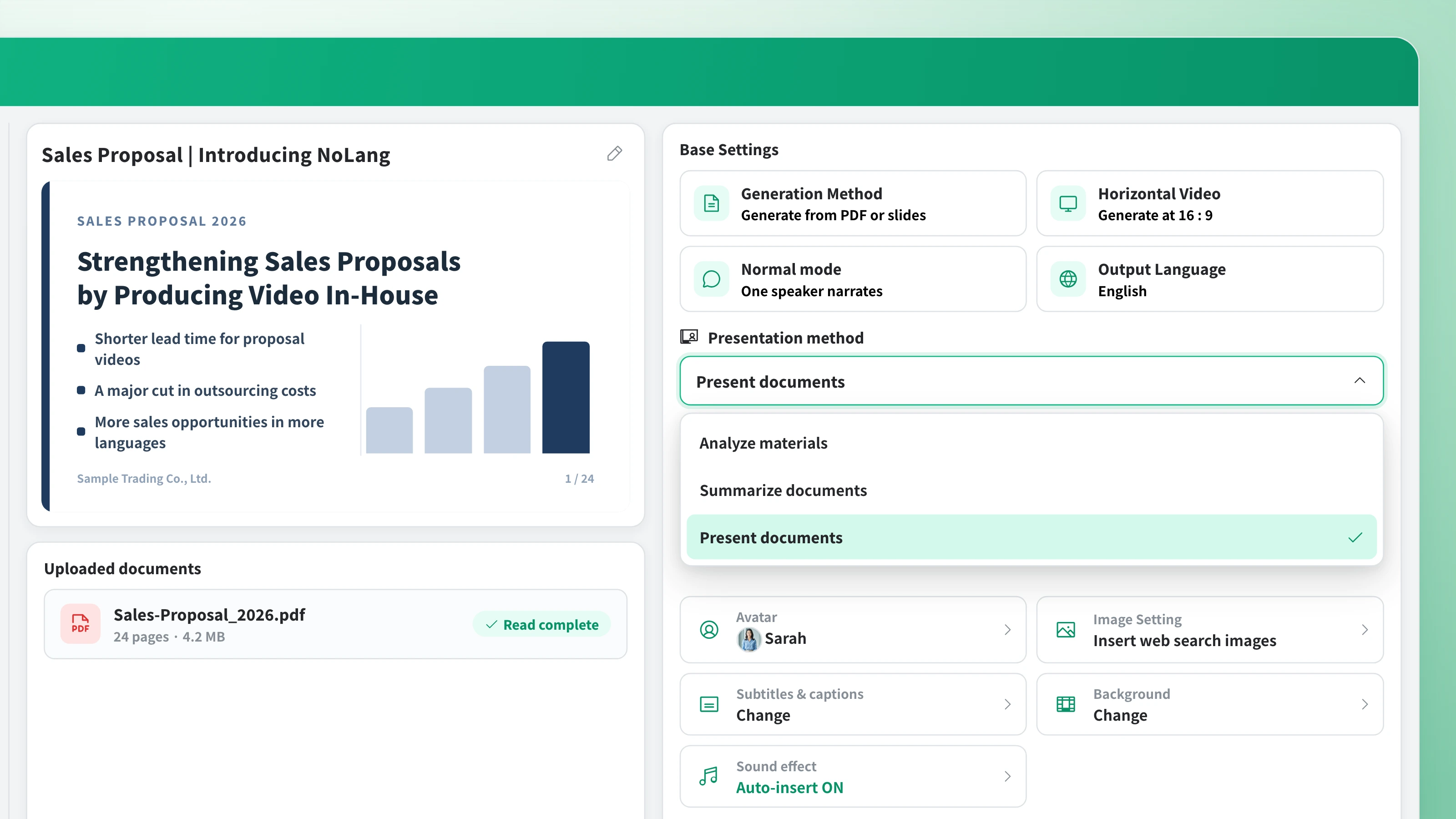Viewport: 1456px width, 819px height.
Task: Click the 'SALES PROPOSAL 2026' slide label
Action: pyautogui.click(x=162, y=221)
